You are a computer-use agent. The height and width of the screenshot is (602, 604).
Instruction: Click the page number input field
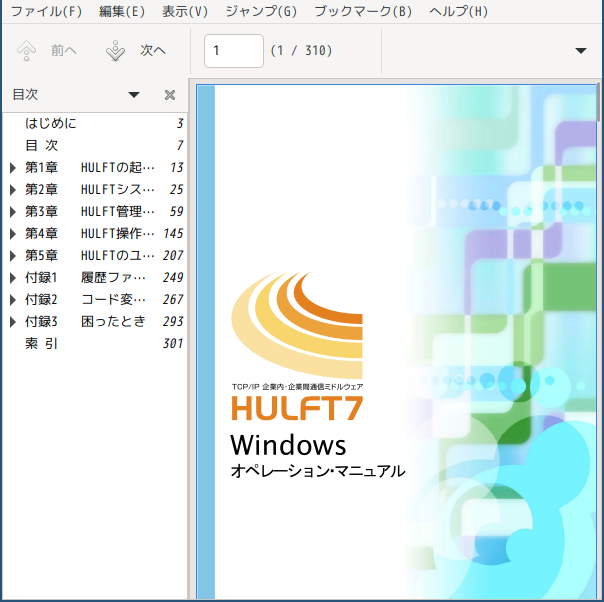tap(234, 51)
